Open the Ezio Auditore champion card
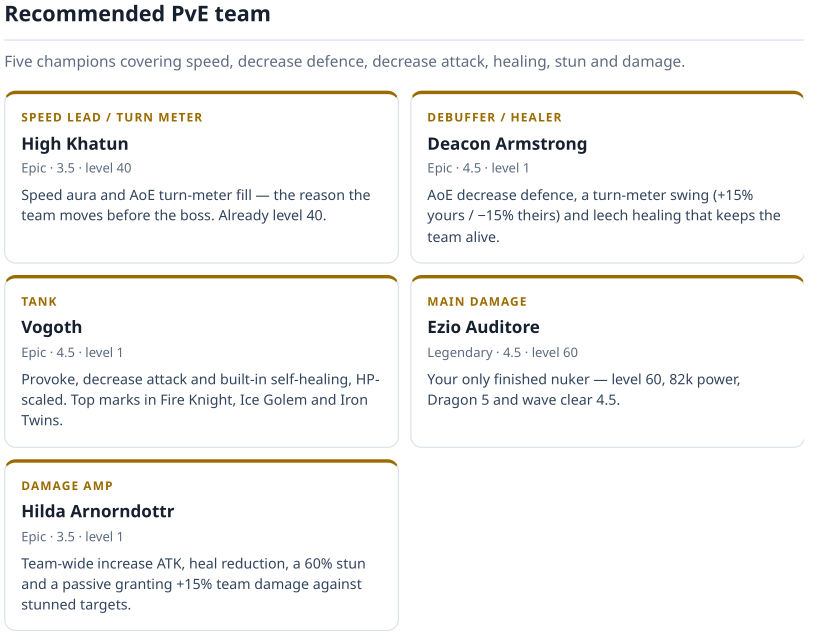 click(607, 361)
